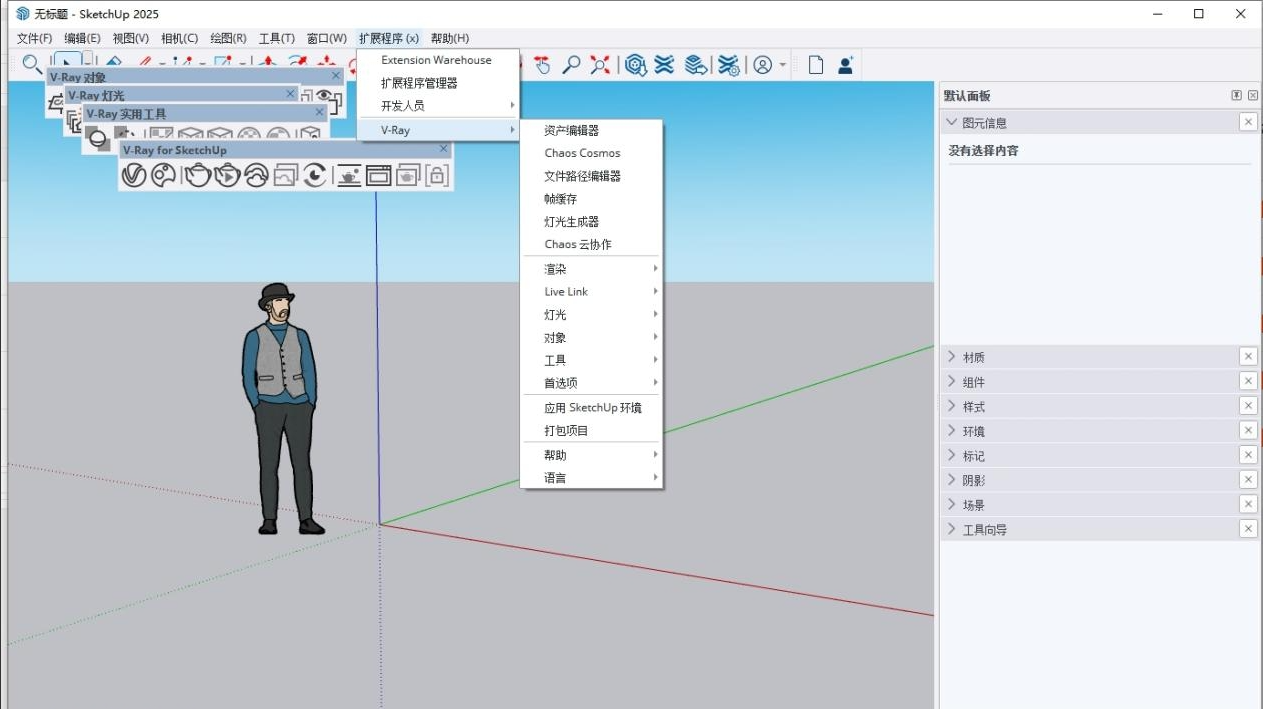Open the 3D Warehouse toolbar icon

[636, 65]
